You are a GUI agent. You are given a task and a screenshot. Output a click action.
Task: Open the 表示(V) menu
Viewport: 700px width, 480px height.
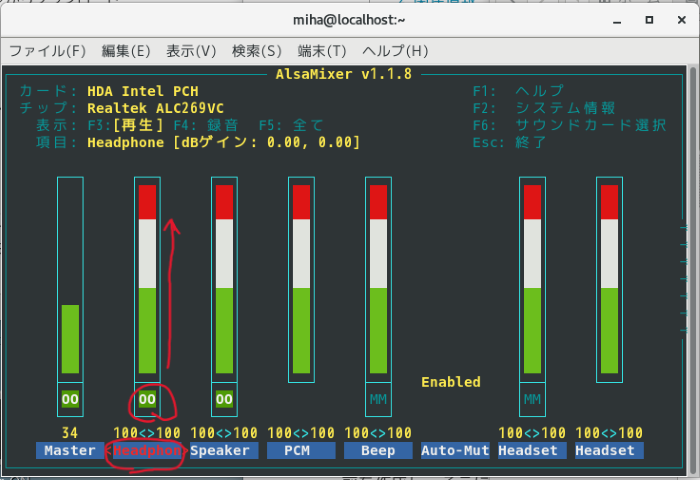[x=191, y=51]
